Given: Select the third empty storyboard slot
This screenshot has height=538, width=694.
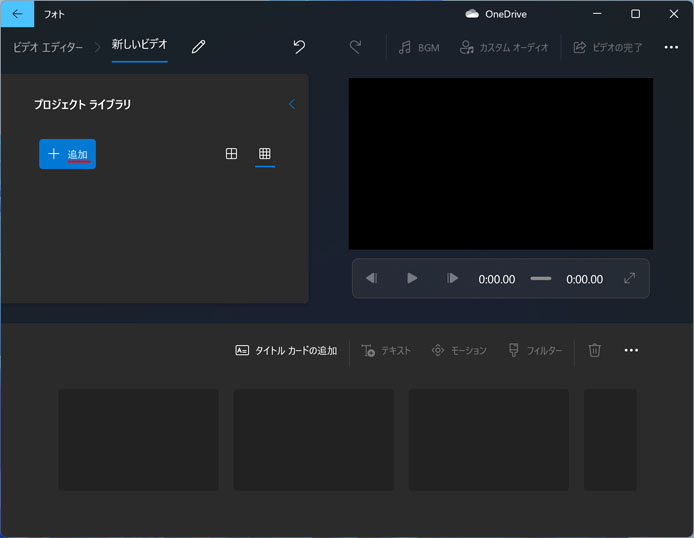Looking at the screenshot, I should click(489, 440).
